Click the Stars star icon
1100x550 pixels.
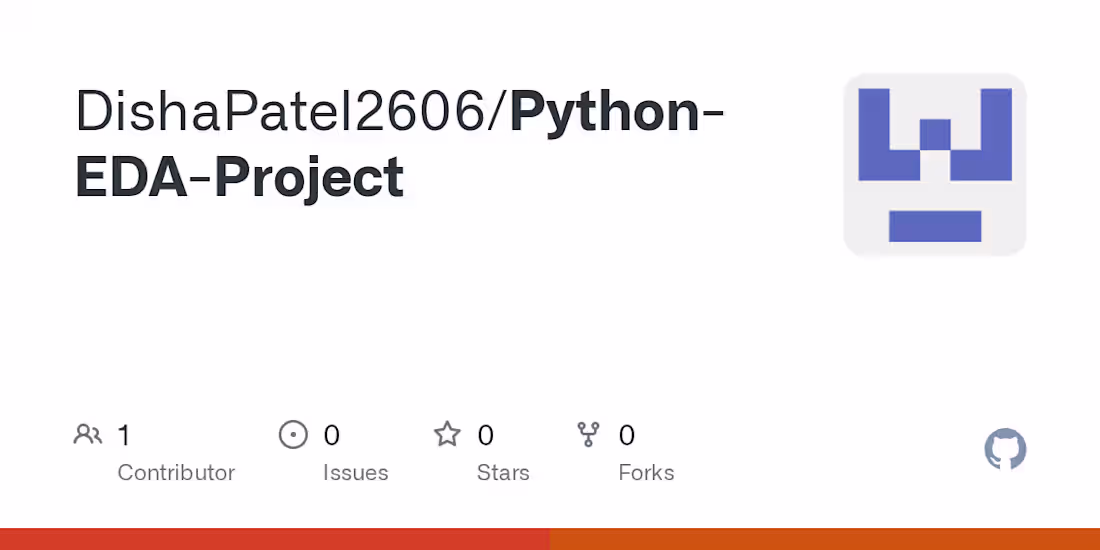point(447,435)
